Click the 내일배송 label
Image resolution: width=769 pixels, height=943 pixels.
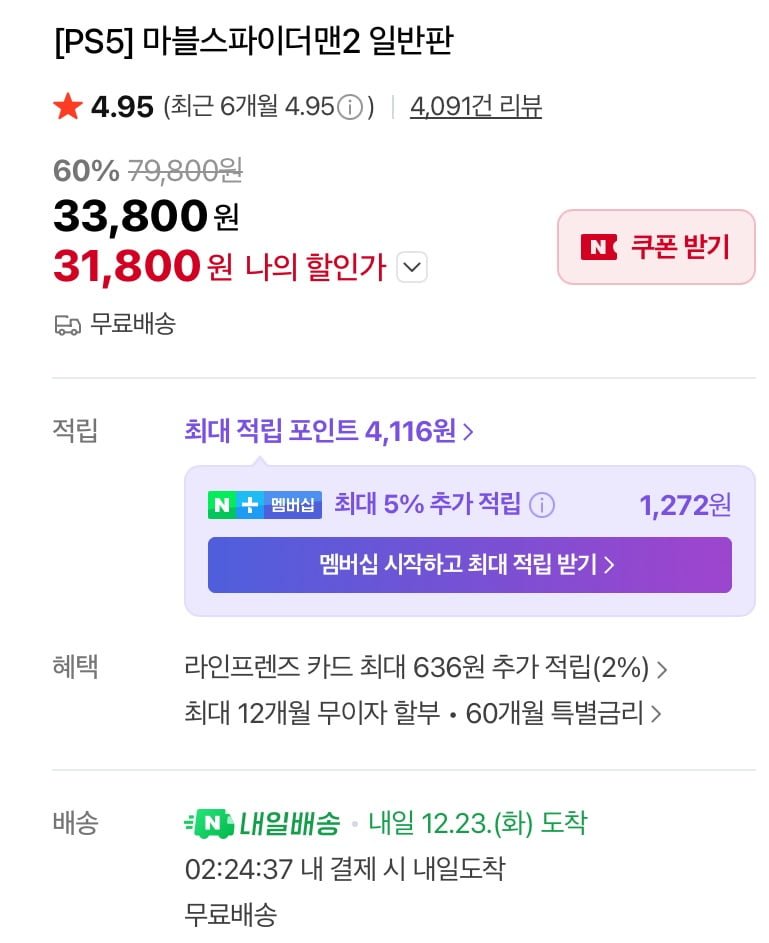click(290, 824)
